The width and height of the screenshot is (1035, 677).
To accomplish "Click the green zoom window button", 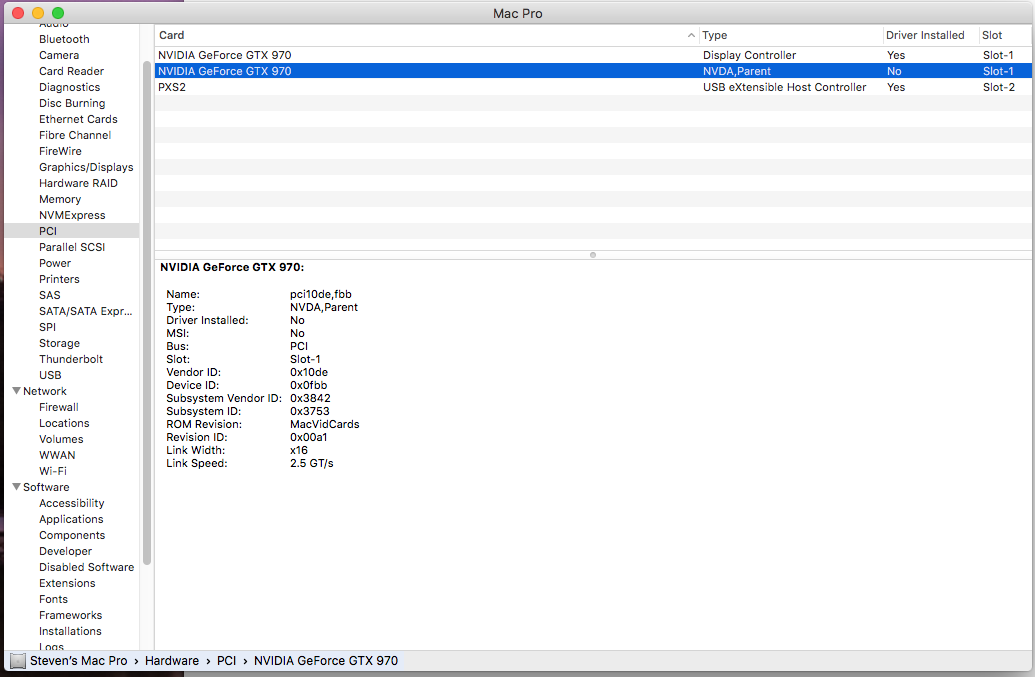I will pyautogui.click(x=58, y=13).
